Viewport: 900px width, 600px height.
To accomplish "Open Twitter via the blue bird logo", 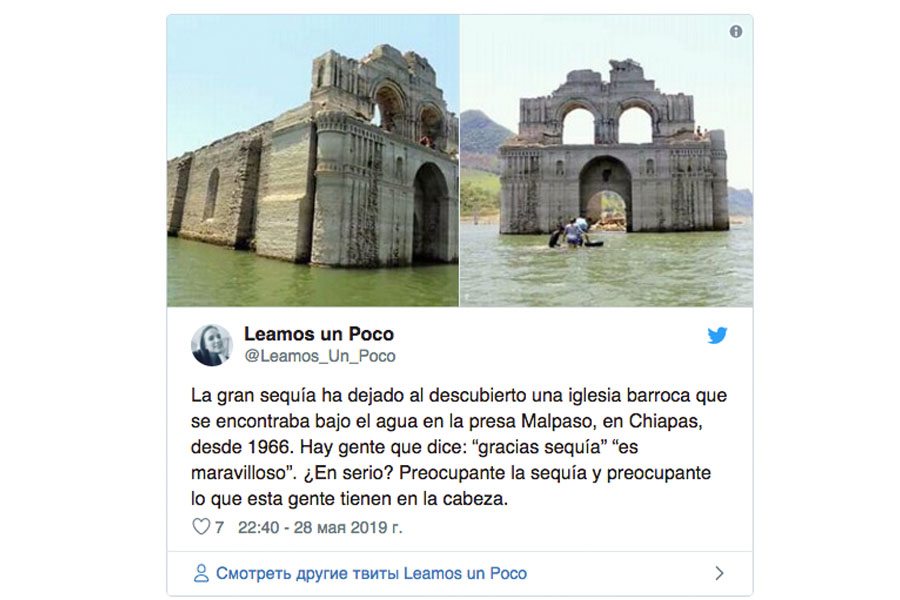I will pyautogui.click(x=717, y=335).
